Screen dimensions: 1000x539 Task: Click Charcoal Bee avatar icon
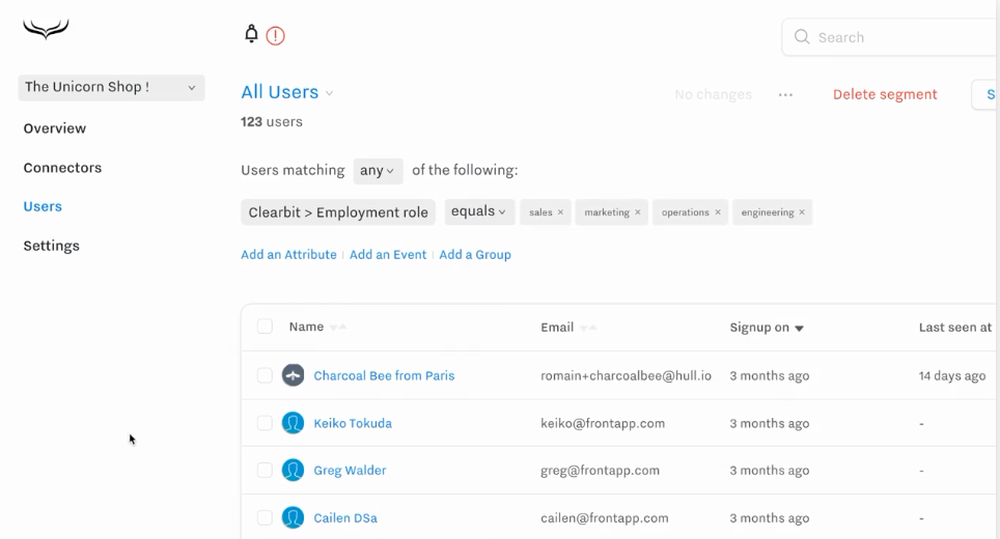click(x=293, y=376)
